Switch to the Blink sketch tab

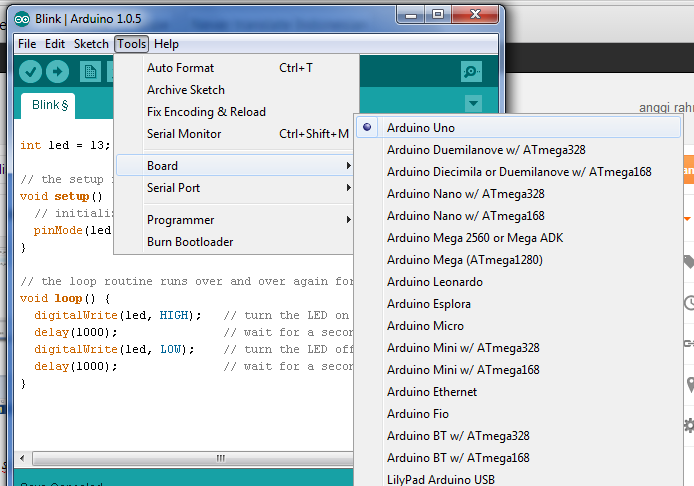[48, 106]
